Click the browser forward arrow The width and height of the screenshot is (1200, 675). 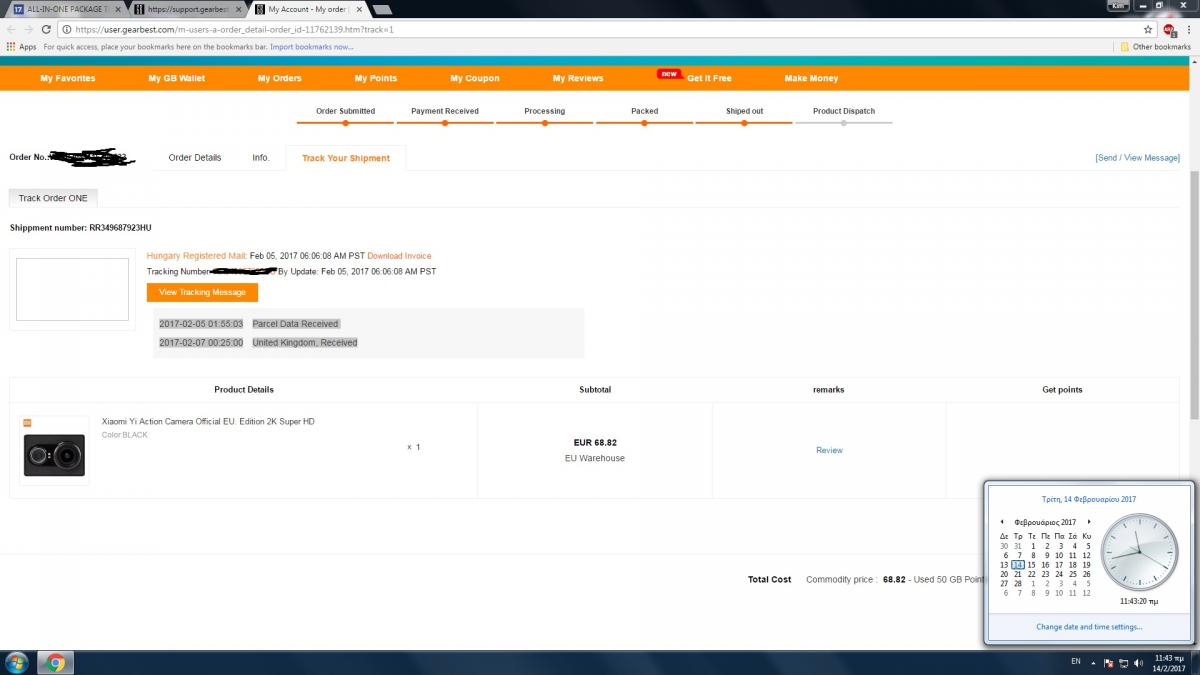coord(28,29)
